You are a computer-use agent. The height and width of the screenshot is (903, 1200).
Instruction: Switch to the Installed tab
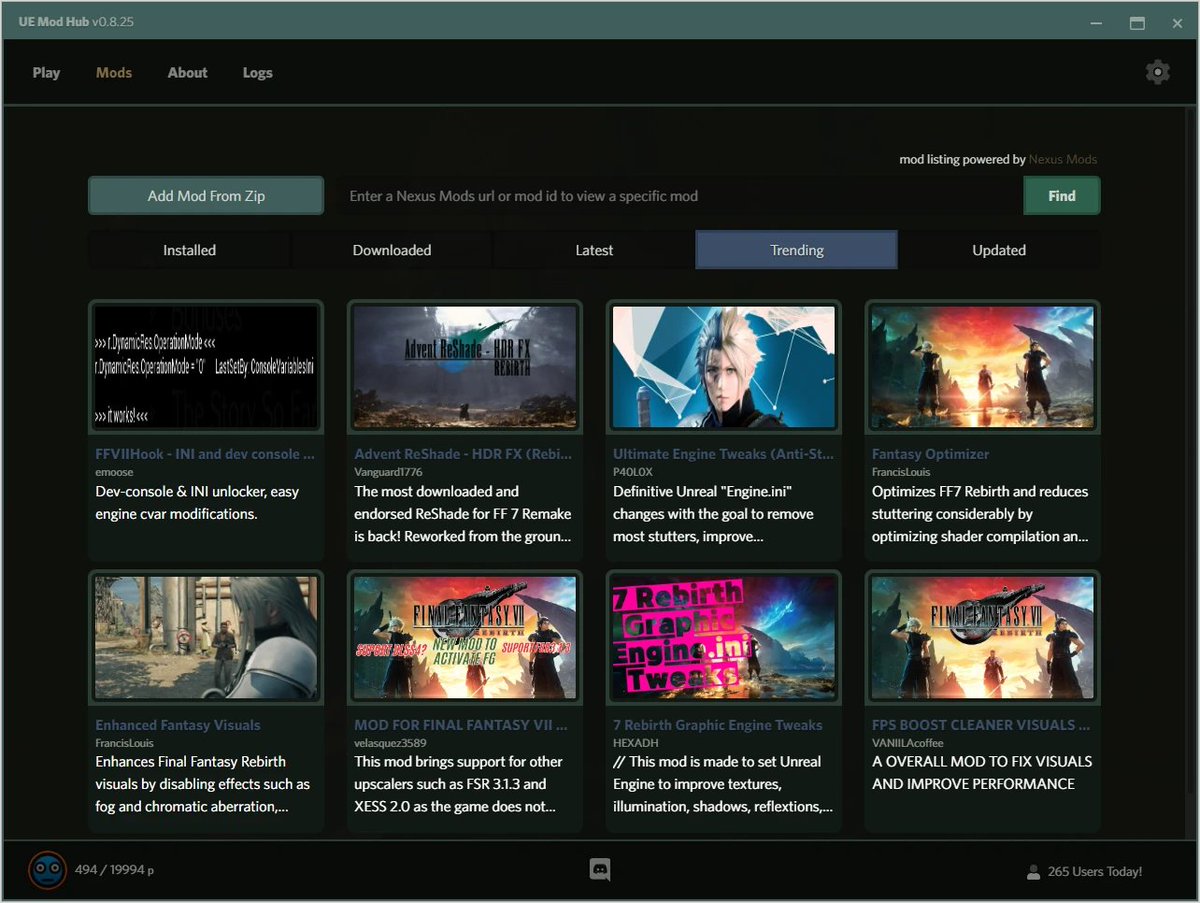click(x=189, y=250)
